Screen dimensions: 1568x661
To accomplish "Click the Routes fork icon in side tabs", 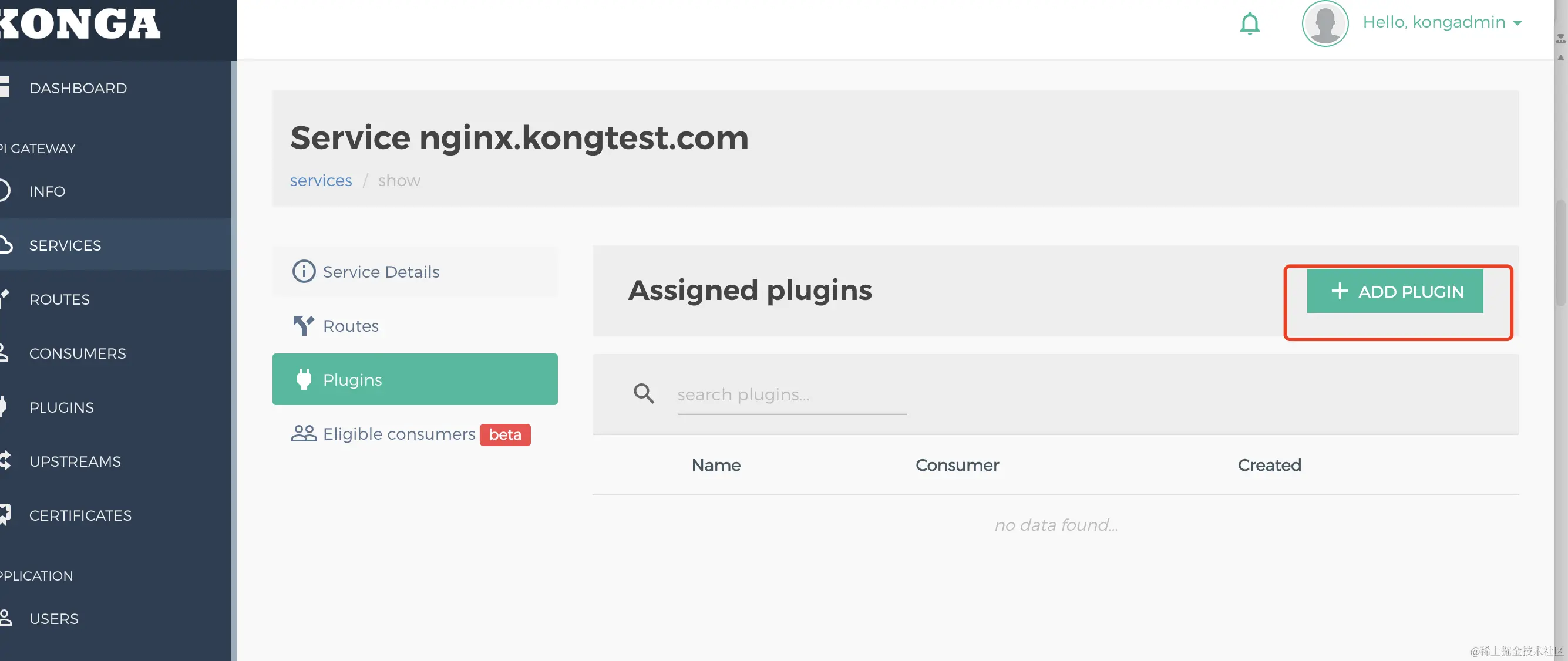I will coord(303,326).
